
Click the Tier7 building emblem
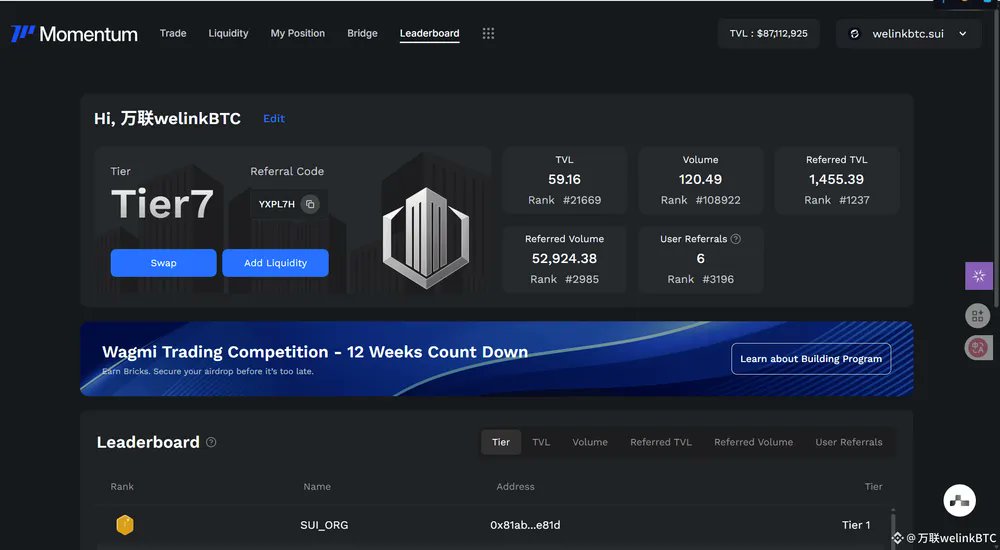426,237
